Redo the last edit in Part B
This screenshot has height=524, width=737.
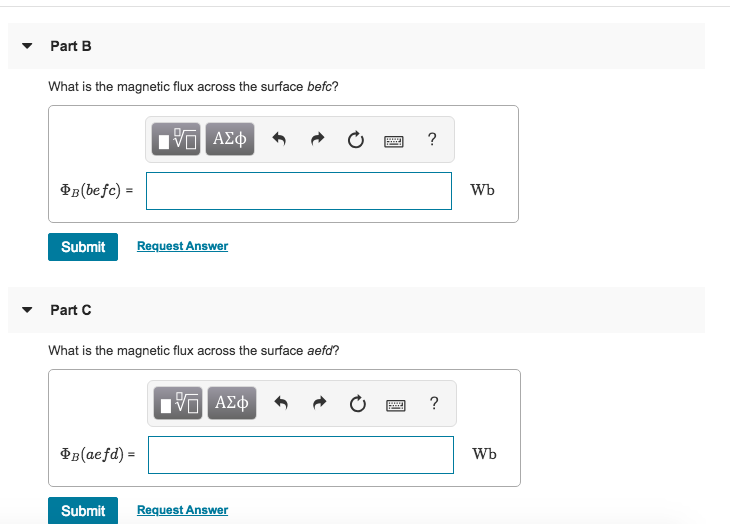click(318, 139)
